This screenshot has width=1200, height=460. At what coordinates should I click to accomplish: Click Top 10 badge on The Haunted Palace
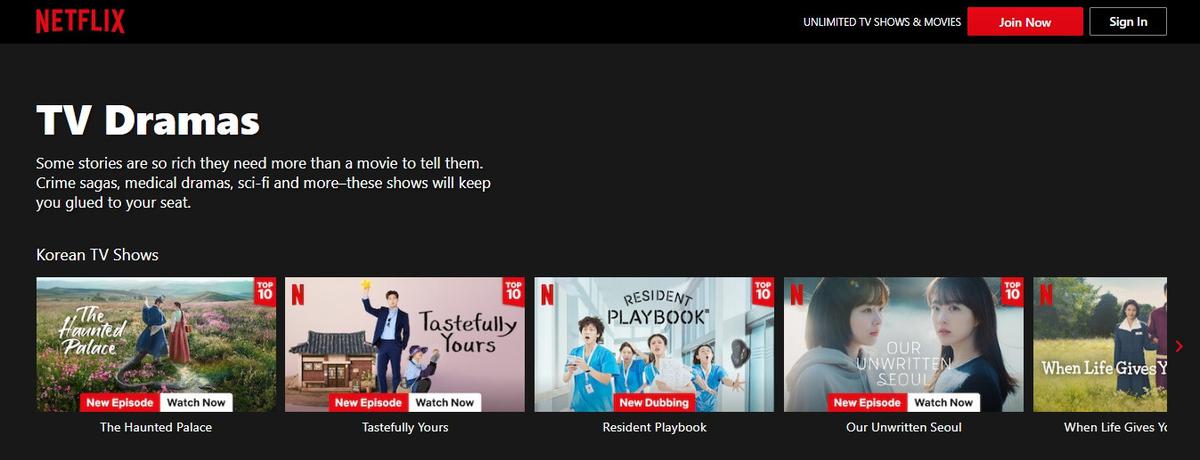[x=265, y=290]
